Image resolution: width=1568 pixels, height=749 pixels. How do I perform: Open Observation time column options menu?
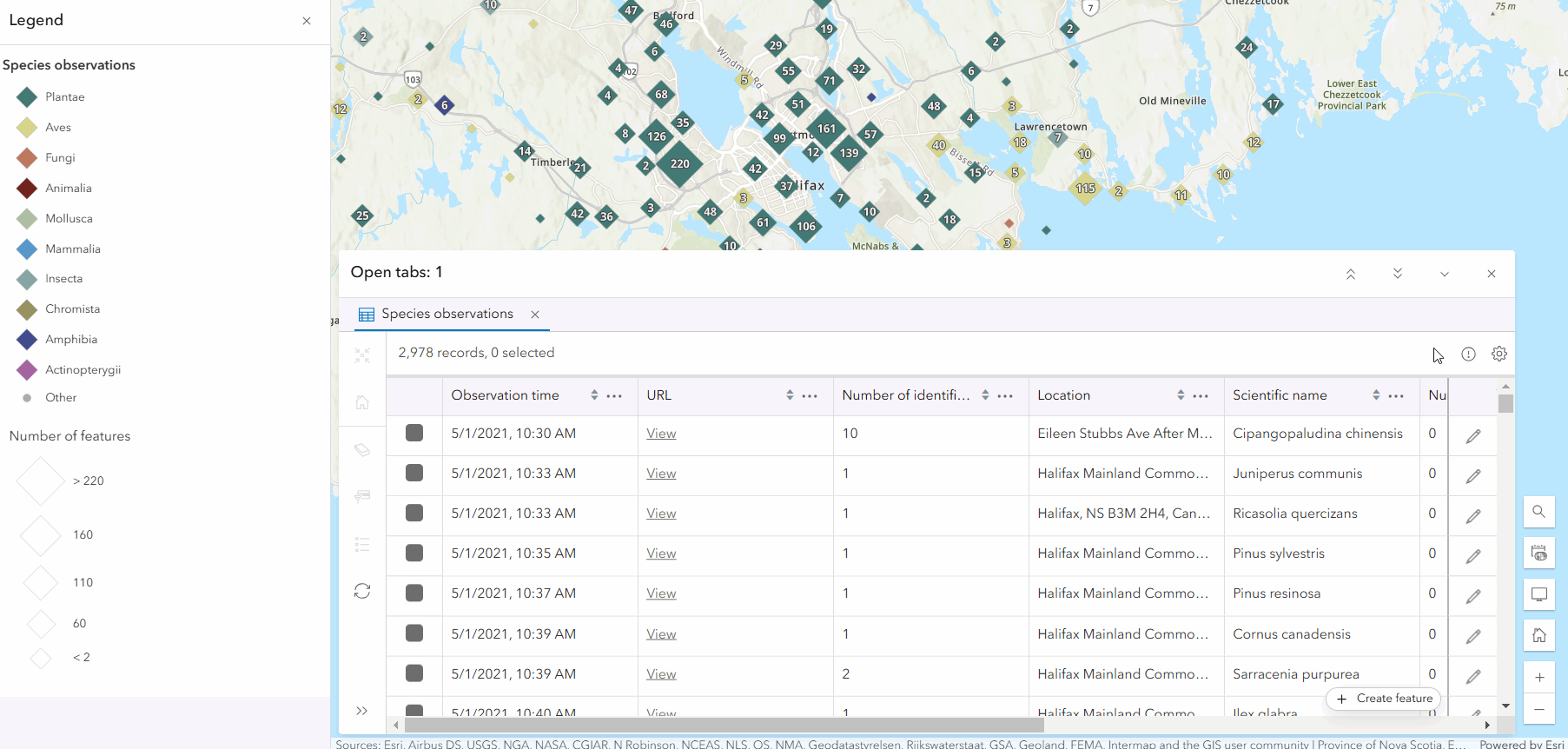coord(614,395)
